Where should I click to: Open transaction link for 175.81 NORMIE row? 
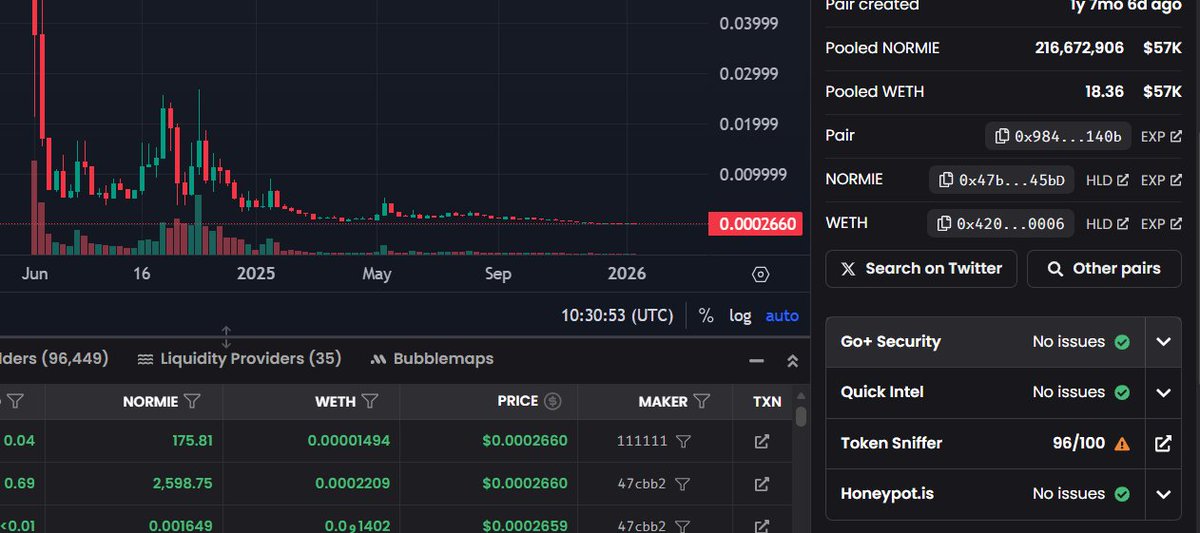coord(761,441)
